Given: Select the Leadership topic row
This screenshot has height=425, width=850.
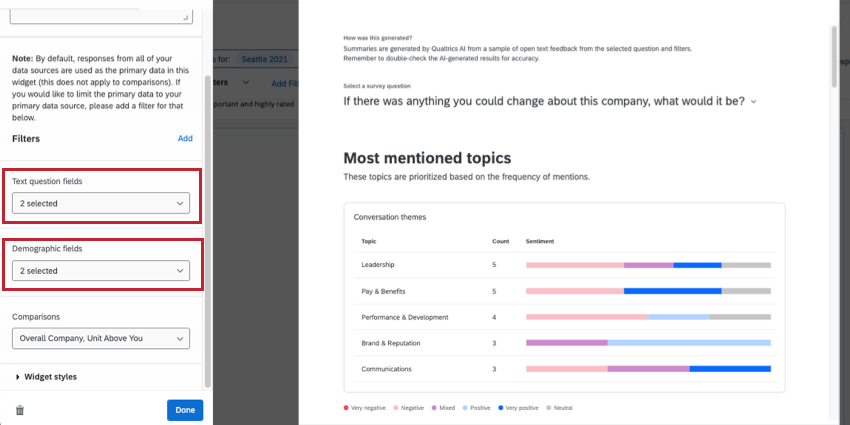Looking at the screenshot, I should pyautogui.click(x=378, y=265).
